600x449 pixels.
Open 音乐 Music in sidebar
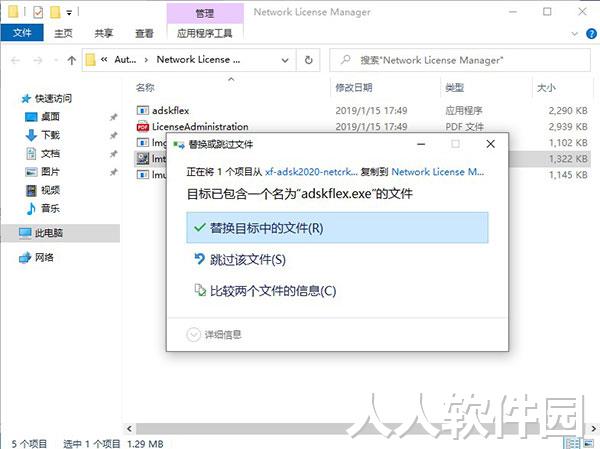coord(50,208)
